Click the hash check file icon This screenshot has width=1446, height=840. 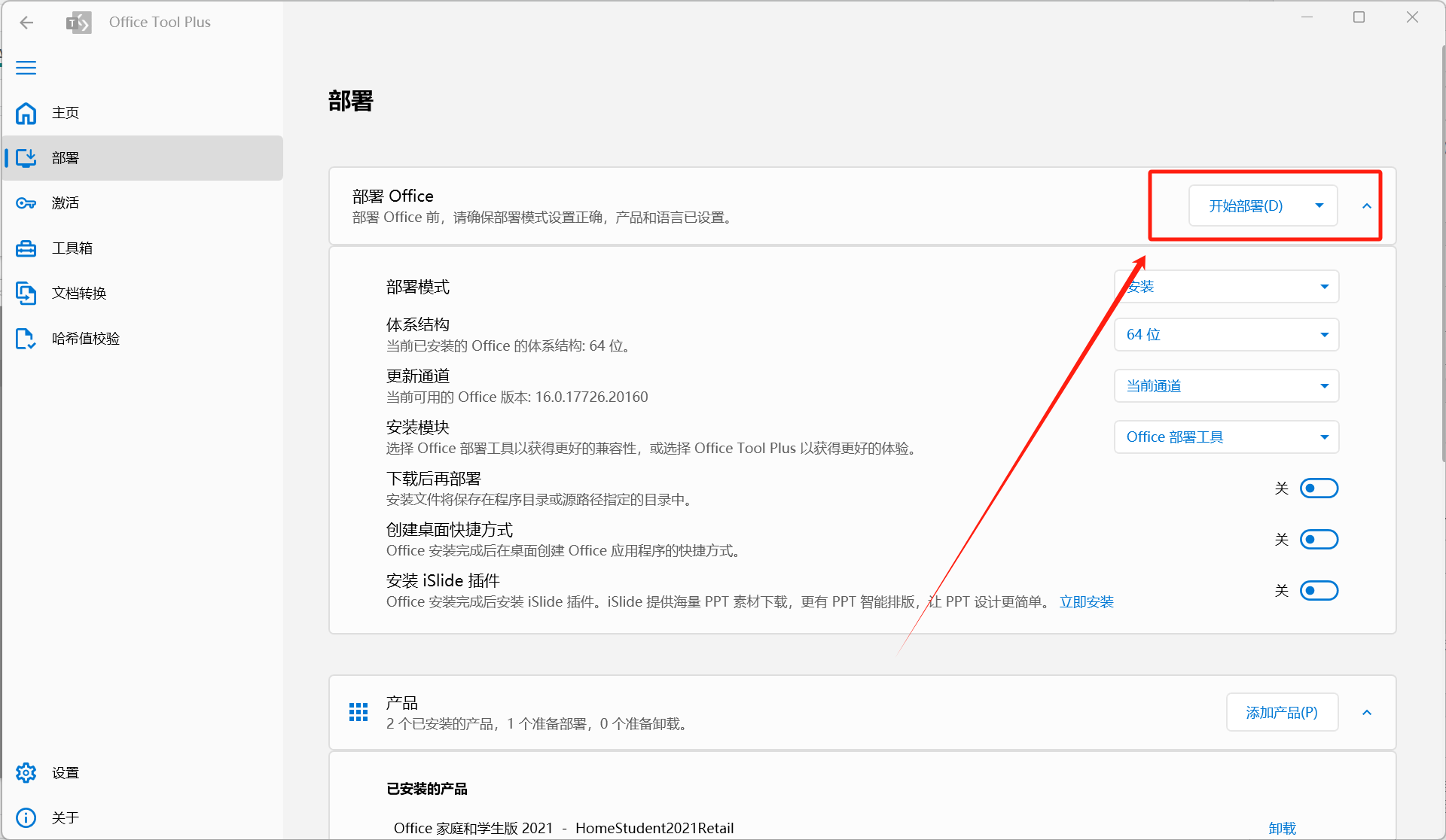coord(26,339)
